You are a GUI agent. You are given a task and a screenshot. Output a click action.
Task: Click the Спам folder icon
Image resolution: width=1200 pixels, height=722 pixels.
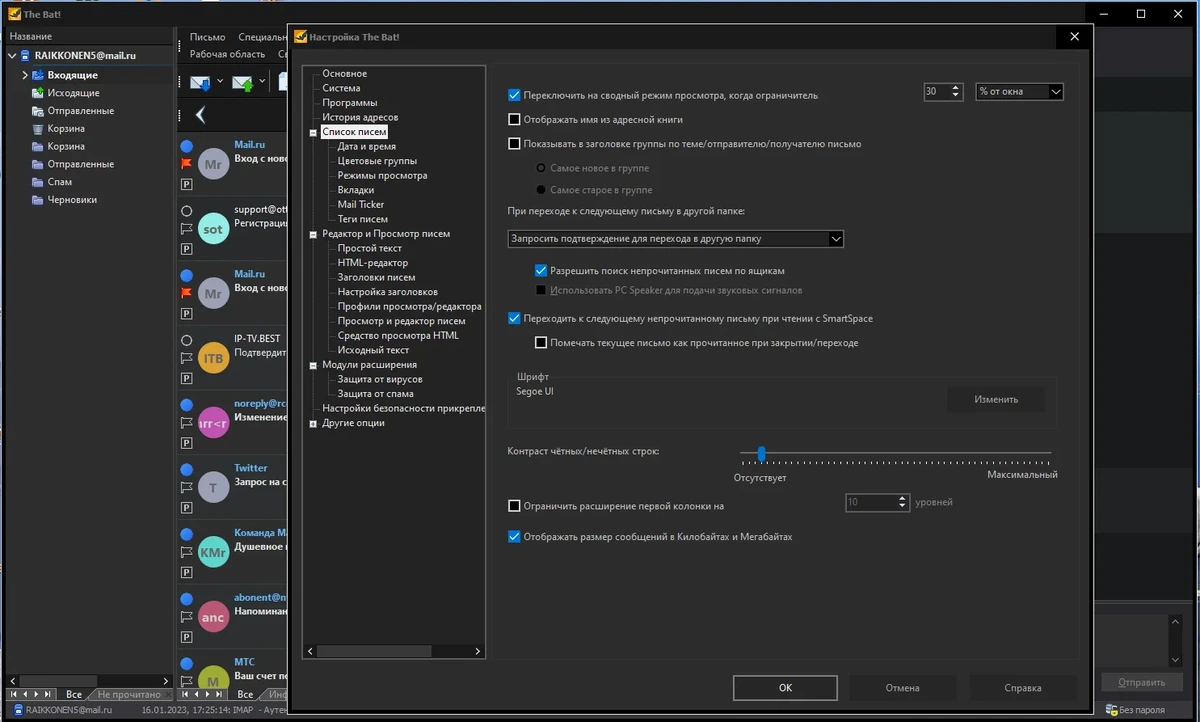[x=38, y=182]
